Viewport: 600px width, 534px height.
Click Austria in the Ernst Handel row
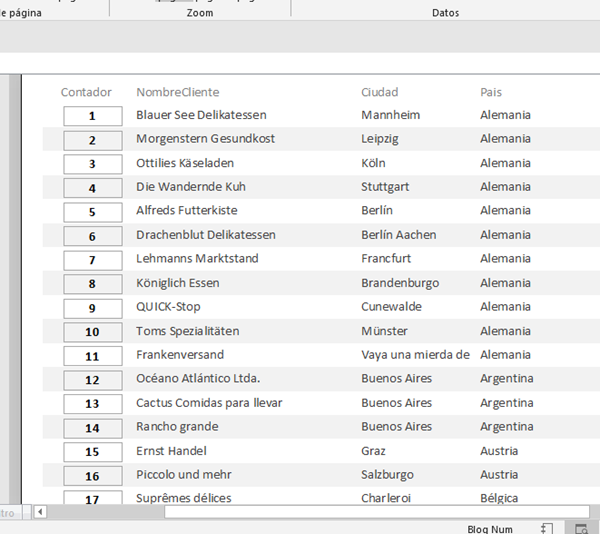499,451
